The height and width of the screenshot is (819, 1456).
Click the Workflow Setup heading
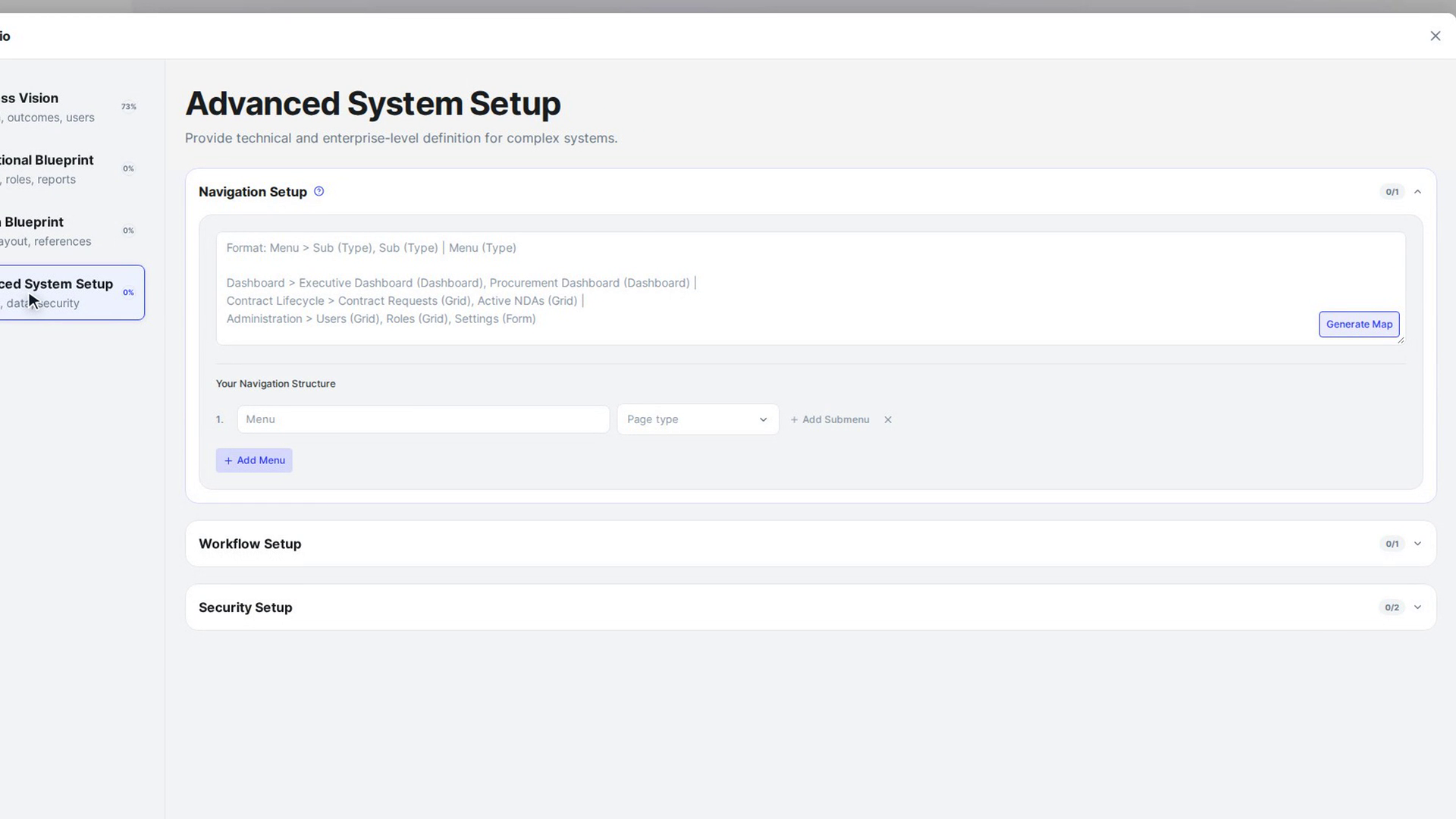(249, 544)
